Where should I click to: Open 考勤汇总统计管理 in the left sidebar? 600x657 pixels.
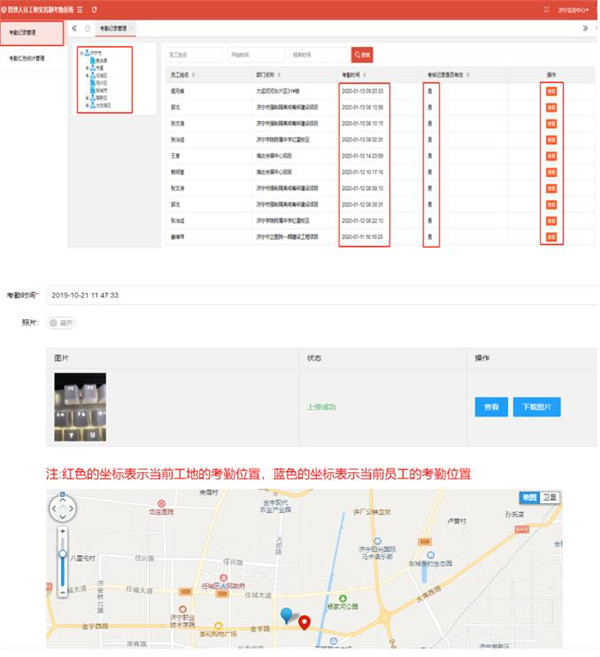click(x=27, y=58)
